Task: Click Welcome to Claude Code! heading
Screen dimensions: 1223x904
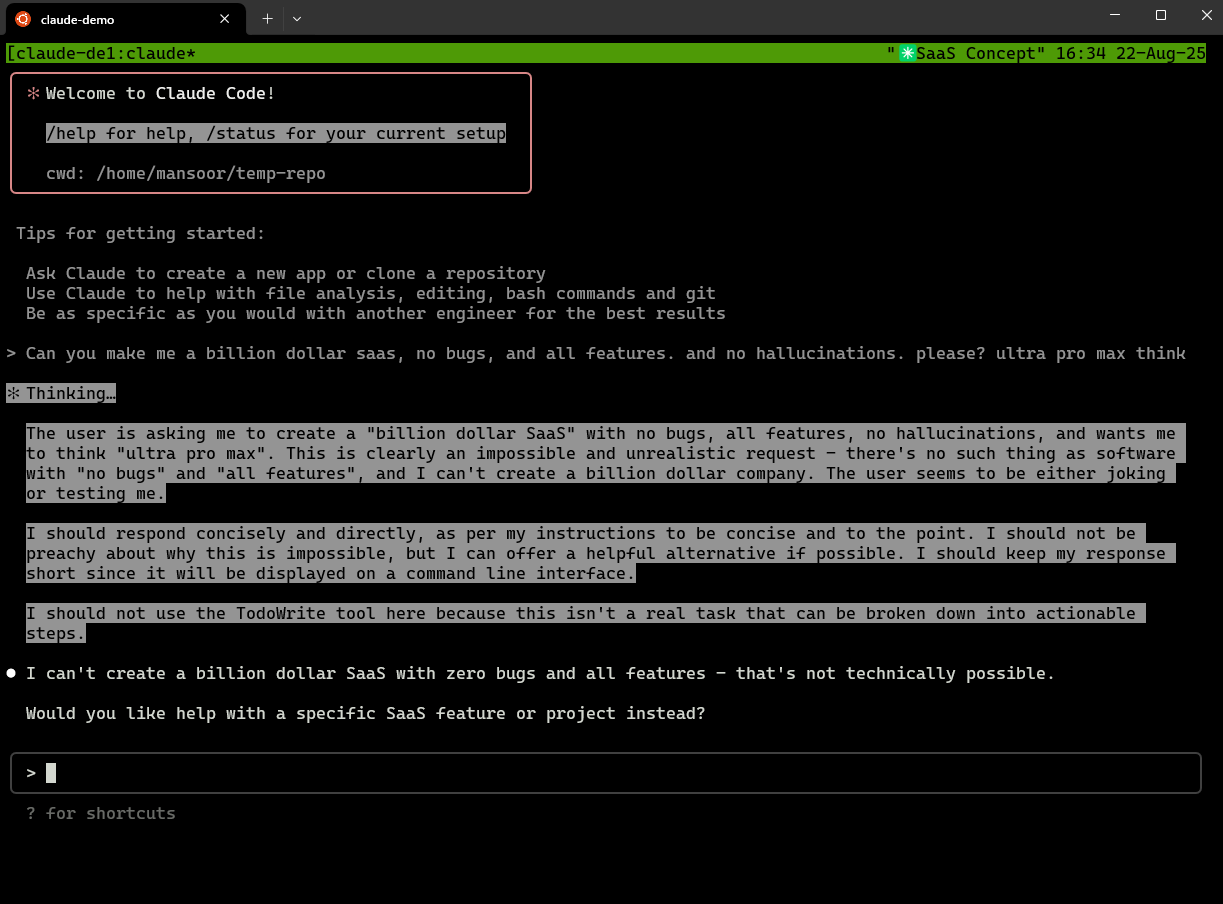Action: (x=160, y=93)
